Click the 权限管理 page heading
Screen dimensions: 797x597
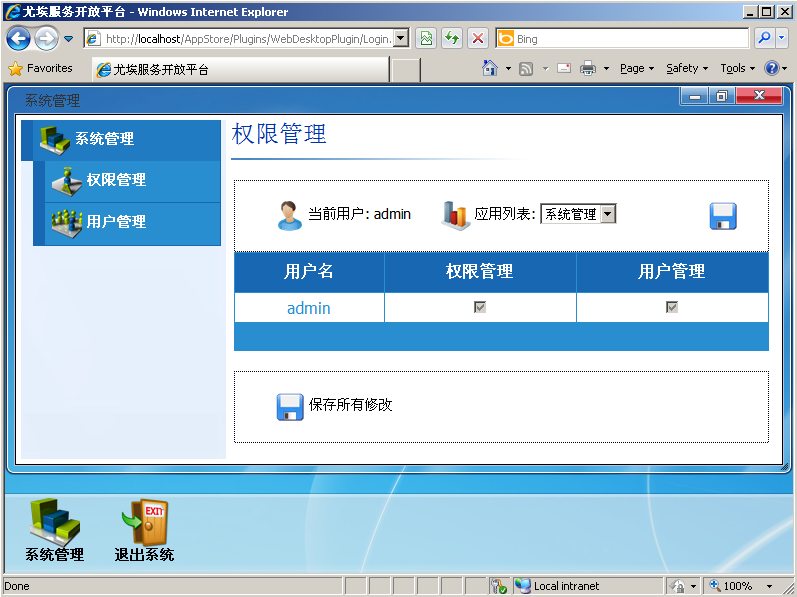[x=279, y=134]
